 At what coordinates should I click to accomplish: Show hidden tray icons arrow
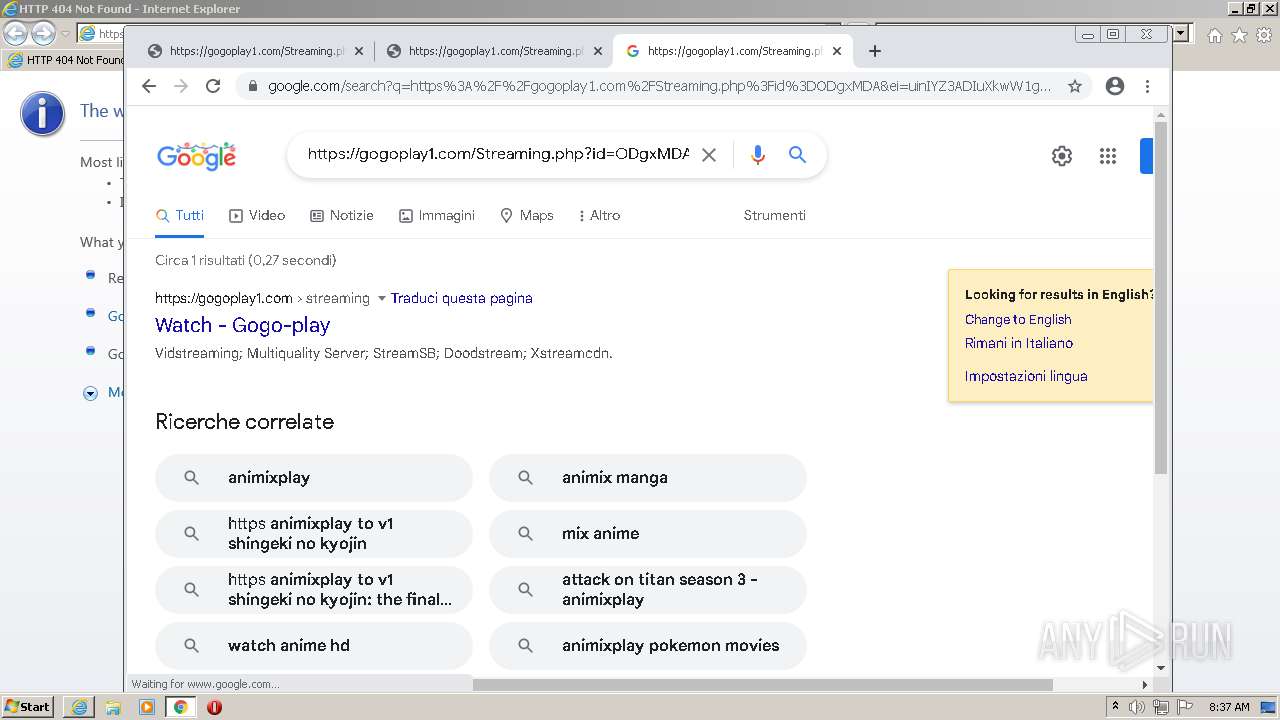click(x=1116, y=707)
